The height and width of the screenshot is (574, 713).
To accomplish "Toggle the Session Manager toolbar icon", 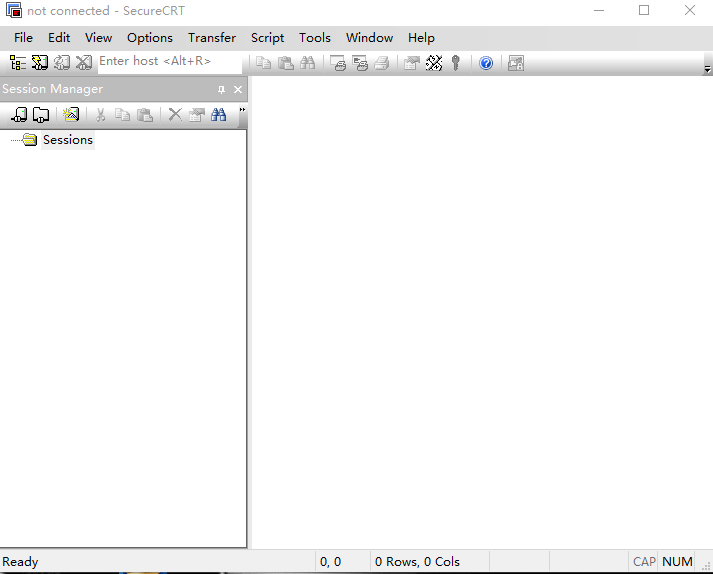I will (18, 63).
